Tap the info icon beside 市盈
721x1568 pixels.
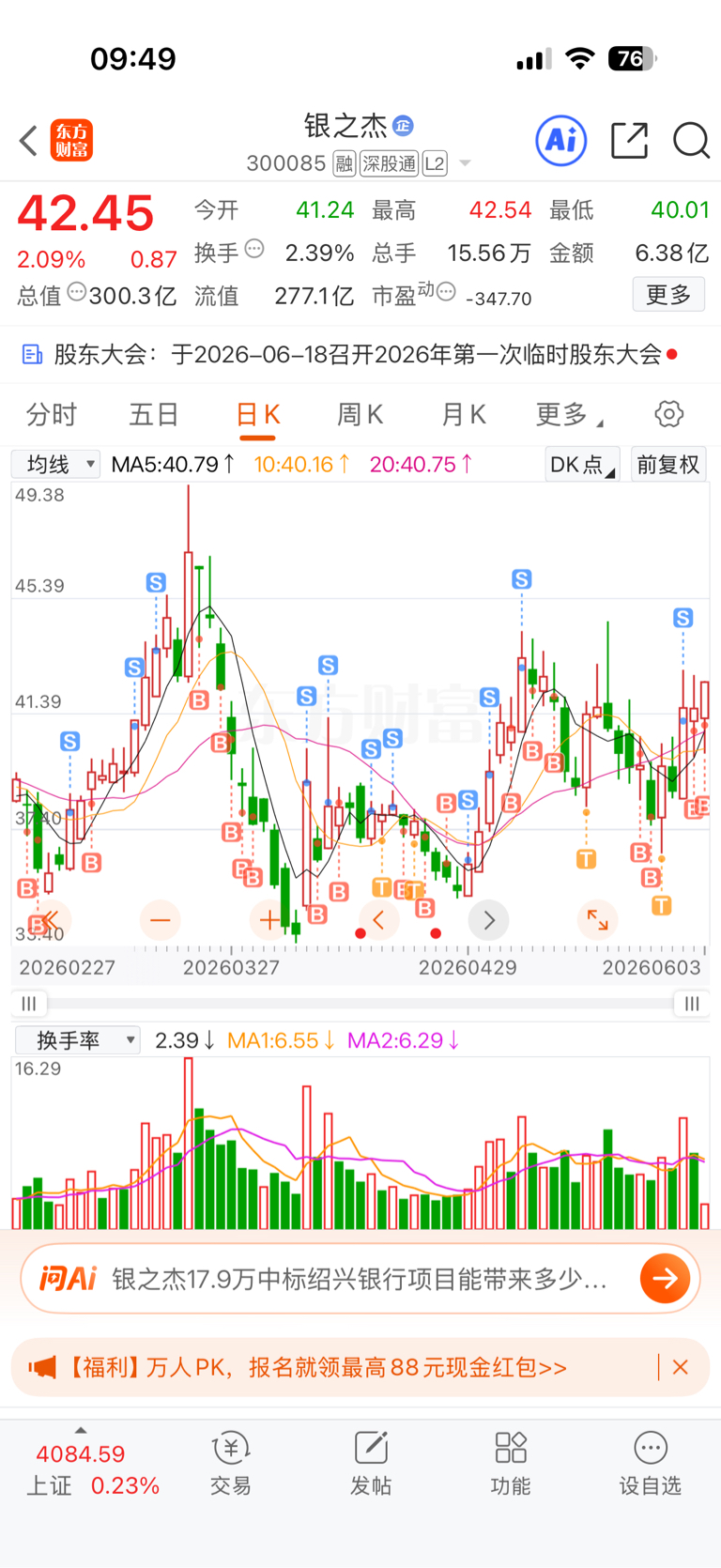(446, 292)
